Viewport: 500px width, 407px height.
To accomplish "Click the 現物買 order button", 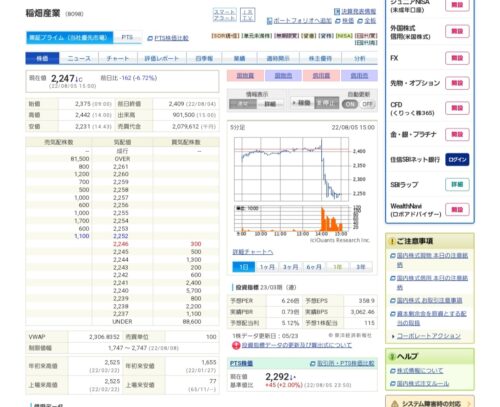I will click(245, 76).
